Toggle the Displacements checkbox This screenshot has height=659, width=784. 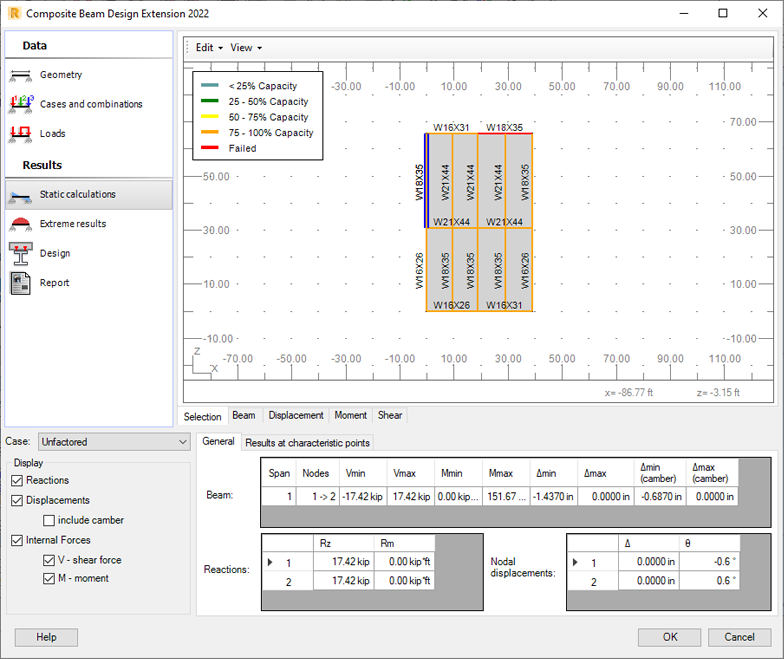pos(17,500)
